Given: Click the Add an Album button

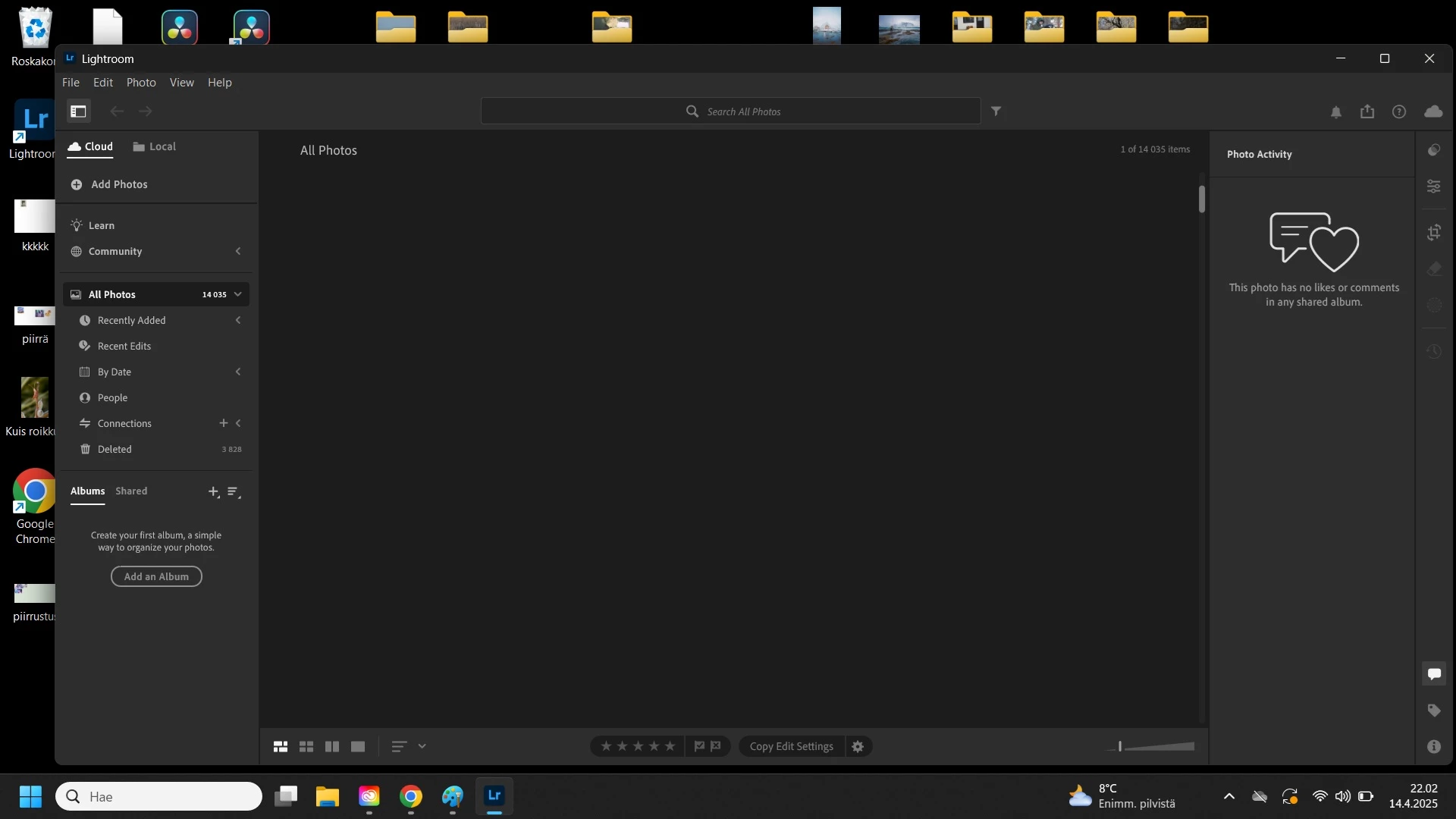Looking at the screenshot, I should (156, 577).
